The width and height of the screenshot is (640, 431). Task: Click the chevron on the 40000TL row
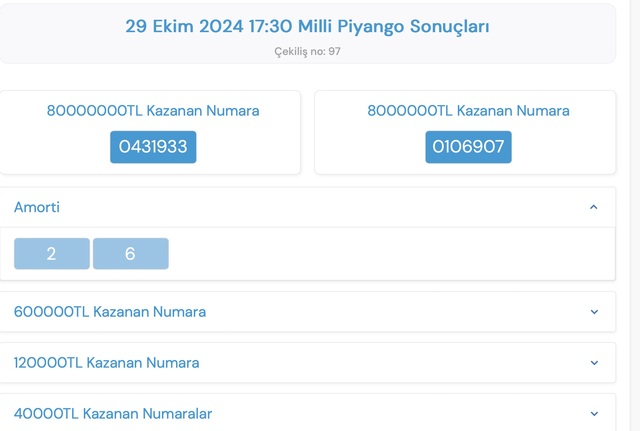[x=594, y=413]
